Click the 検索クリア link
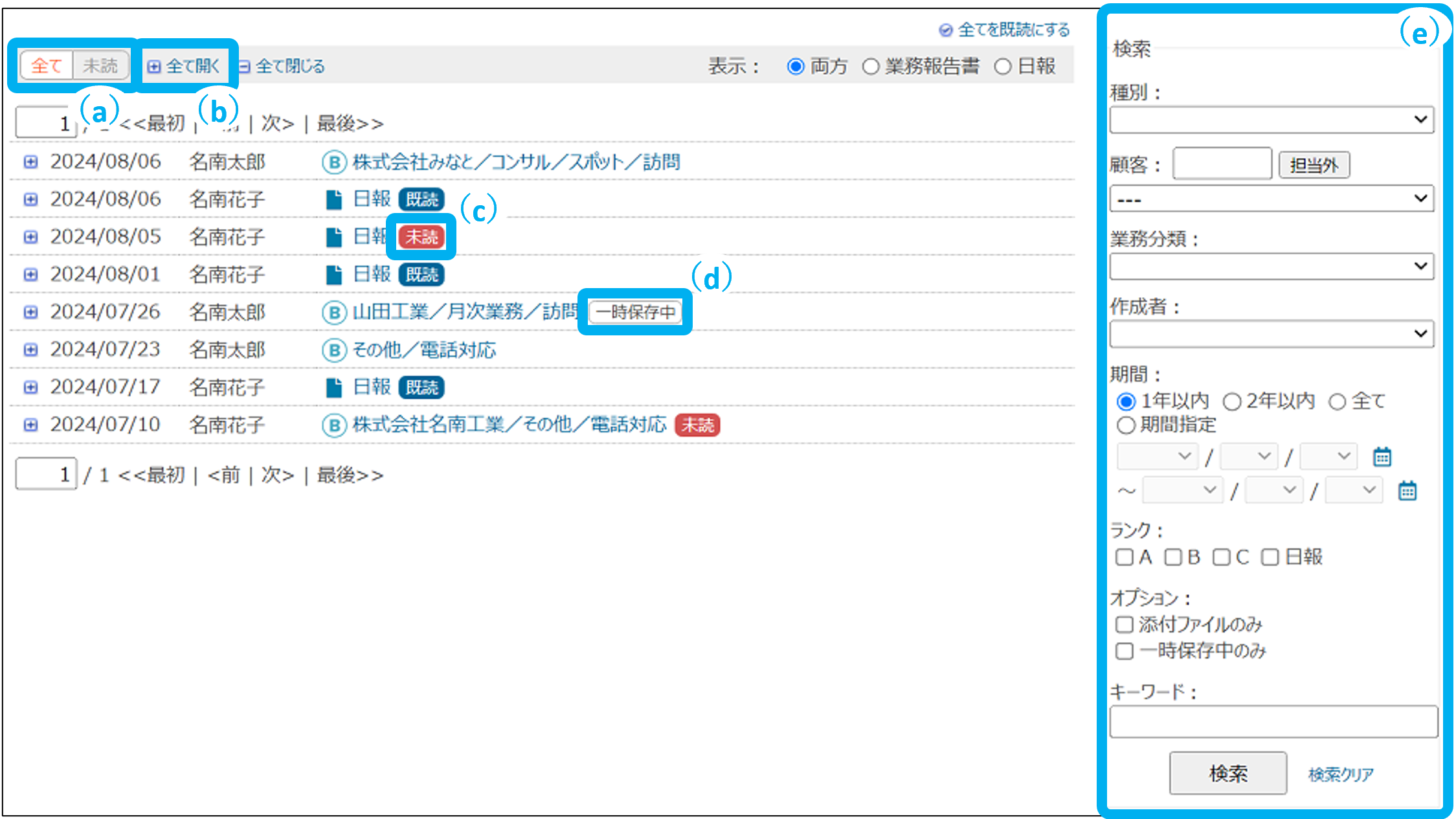 coord(1341,774)
